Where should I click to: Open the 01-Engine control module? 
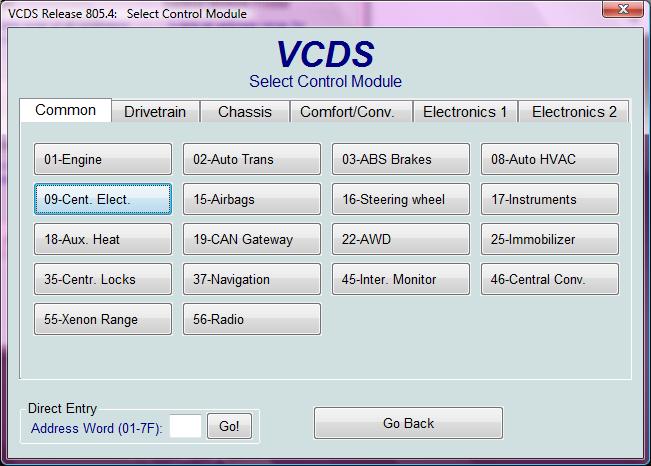click(103, 159)
